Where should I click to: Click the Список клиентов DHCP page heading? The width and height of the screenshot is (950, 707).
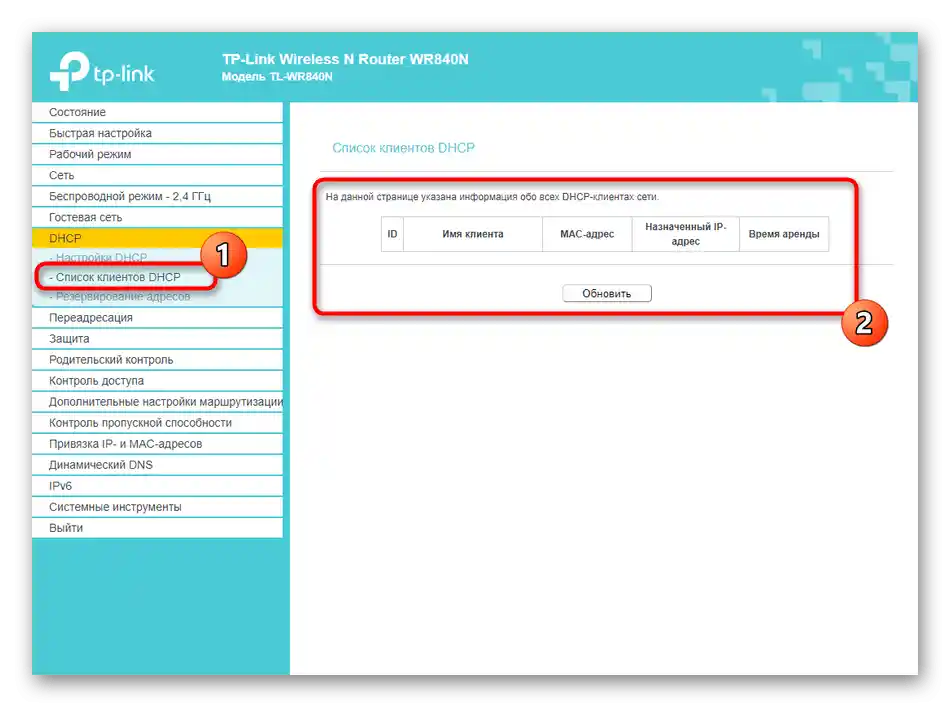point(404,148)
